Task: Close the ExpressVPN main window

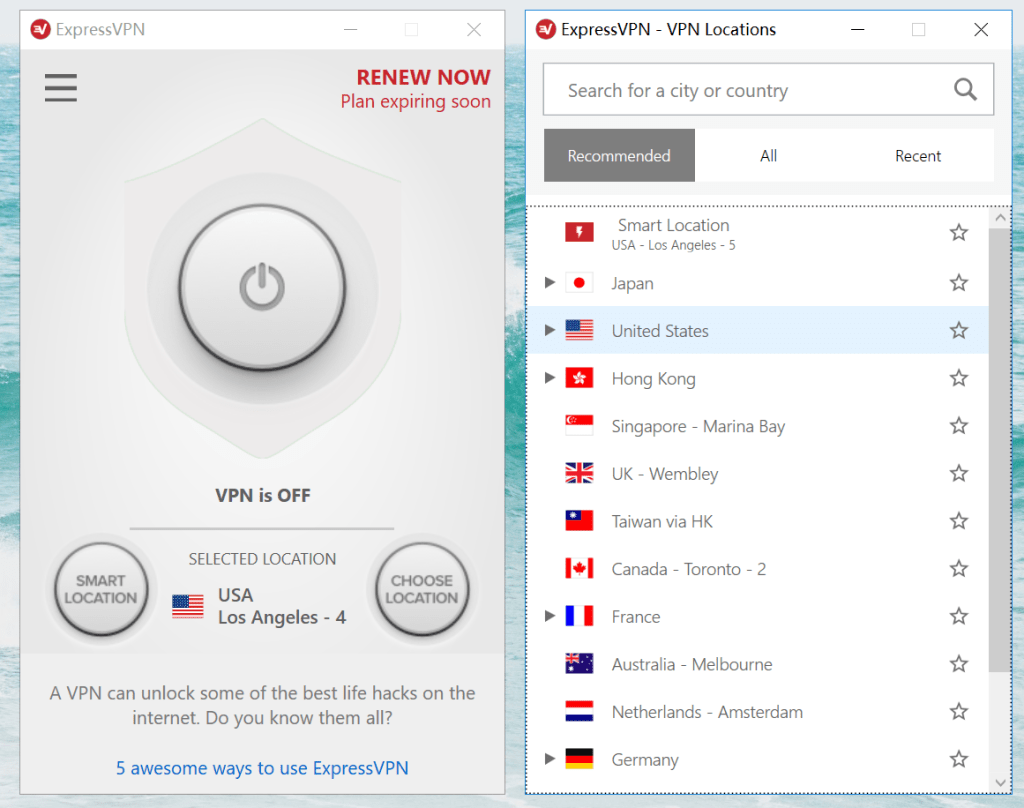Action: click(x=474, y=29)
